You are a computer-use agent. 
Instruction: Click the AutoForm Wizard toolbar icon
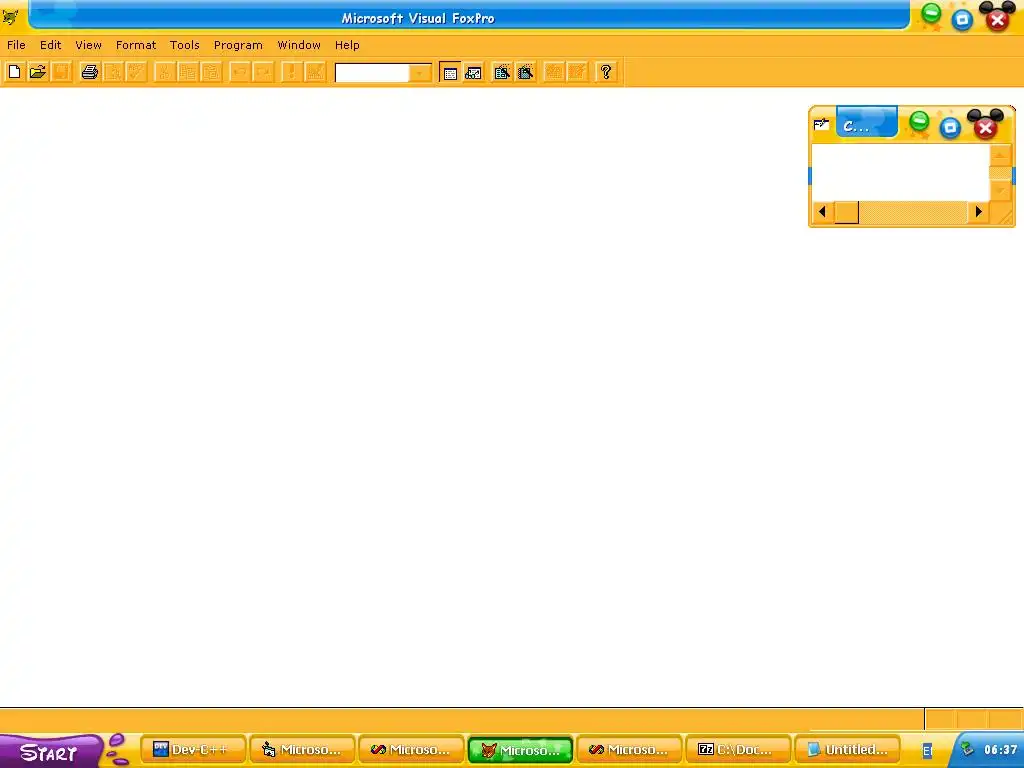554,72
